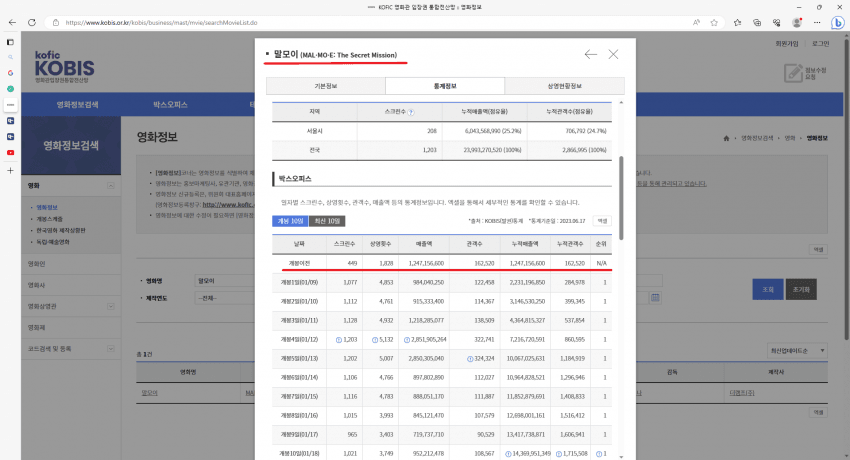
Task: Click the 말모이 link in the results table
Action: [149, 393]
